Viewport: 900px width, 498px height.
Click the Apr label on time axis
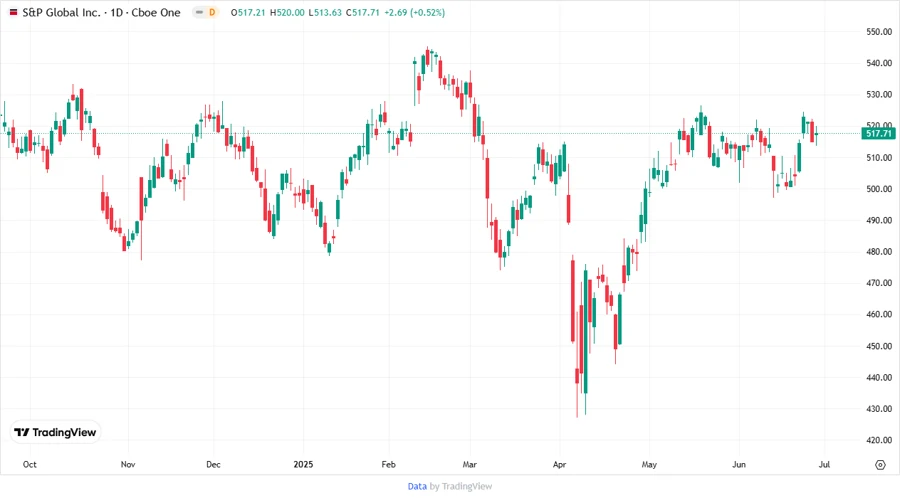click(560, 465)
